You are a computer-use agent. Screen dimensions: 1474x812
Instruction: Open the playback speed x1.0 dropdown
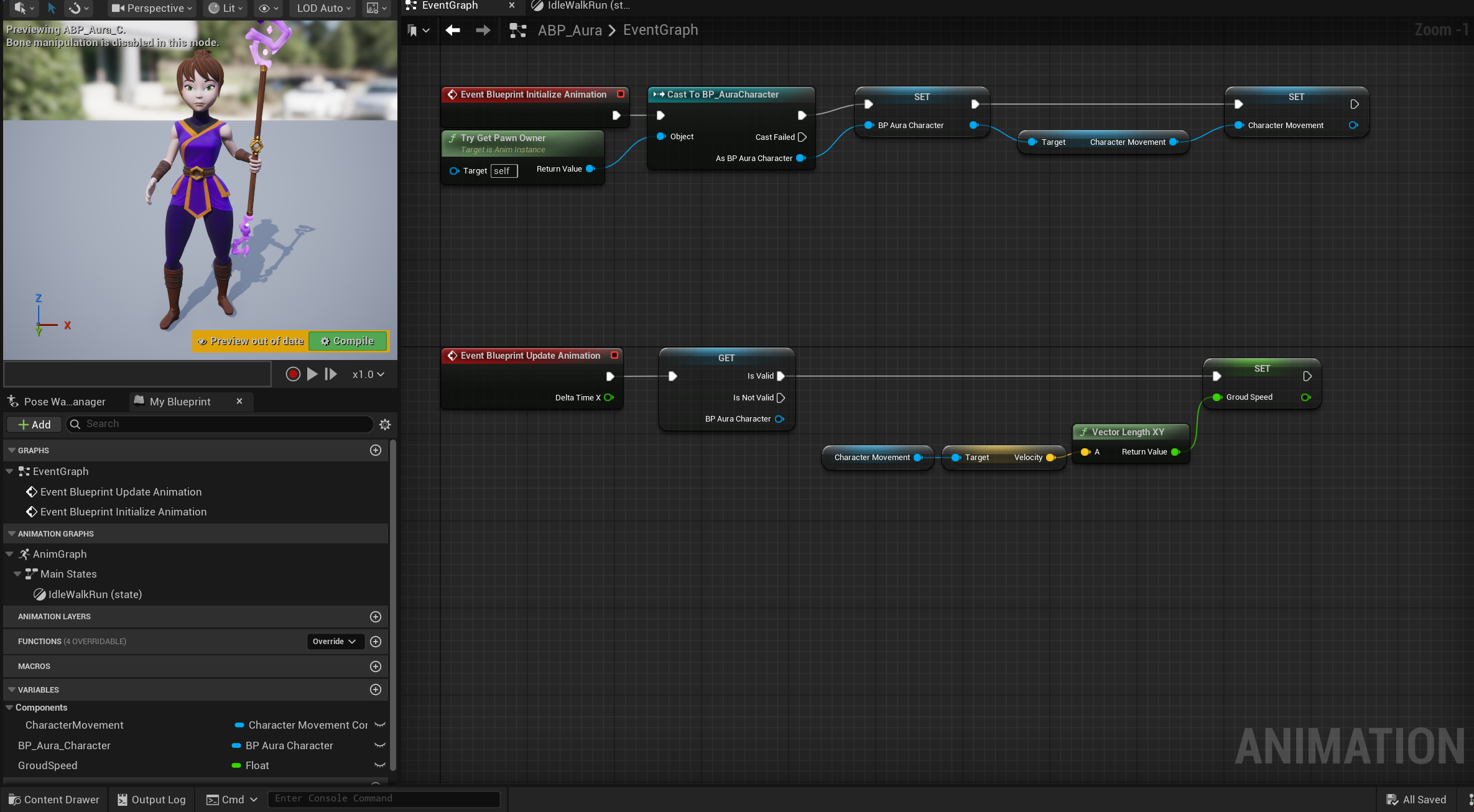(x=368, y=374)
